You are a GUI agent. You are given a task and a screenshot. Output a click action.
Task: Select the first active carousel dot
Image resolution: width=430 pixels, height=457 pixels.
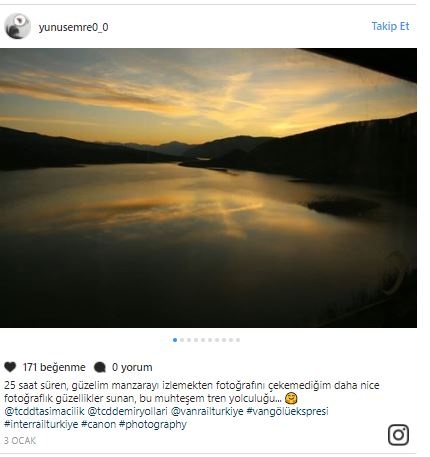click(175, 340)
